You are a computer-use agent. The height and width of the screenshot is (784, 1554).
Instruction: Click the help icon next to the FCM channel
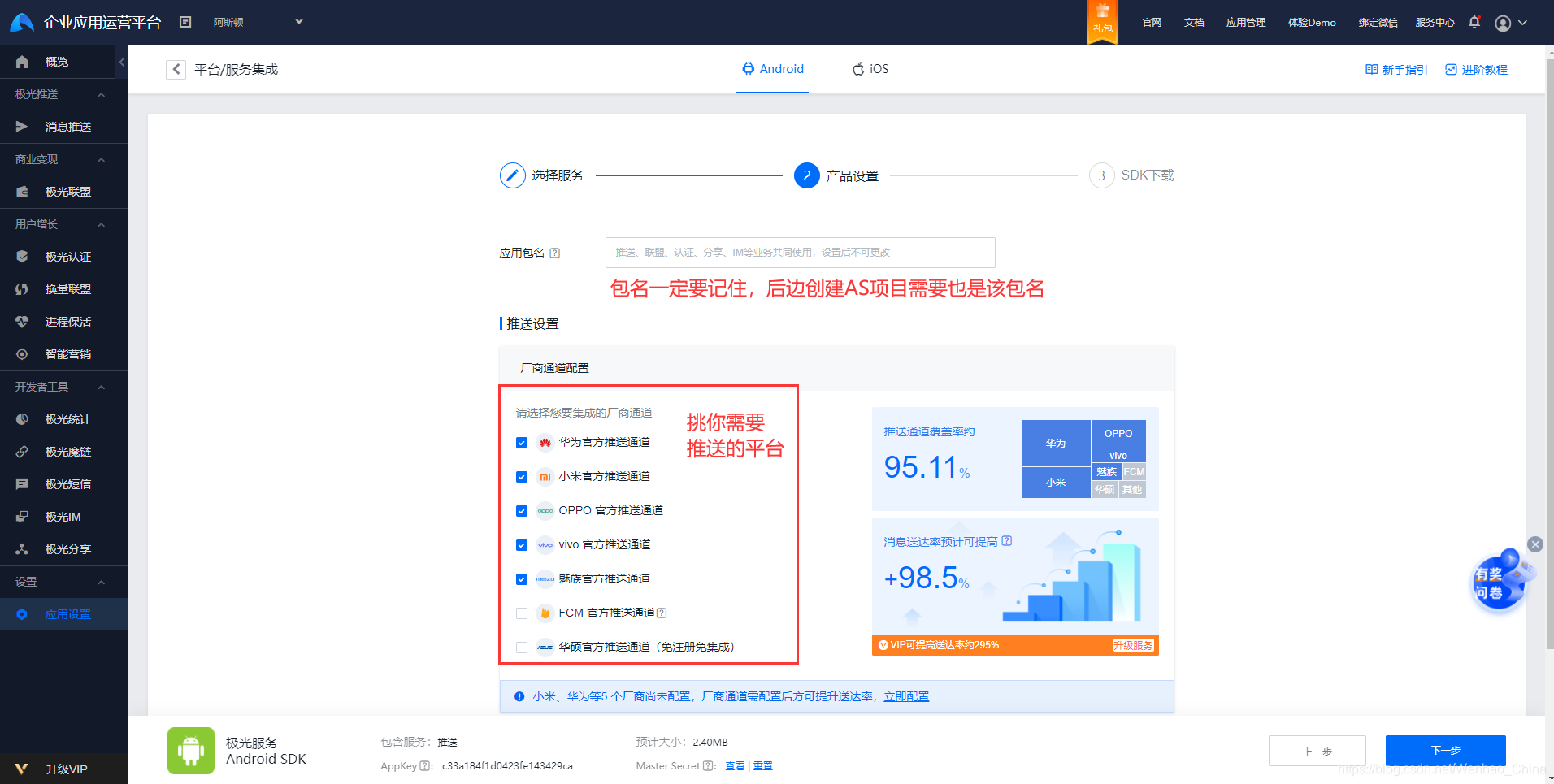pos(662,613)
